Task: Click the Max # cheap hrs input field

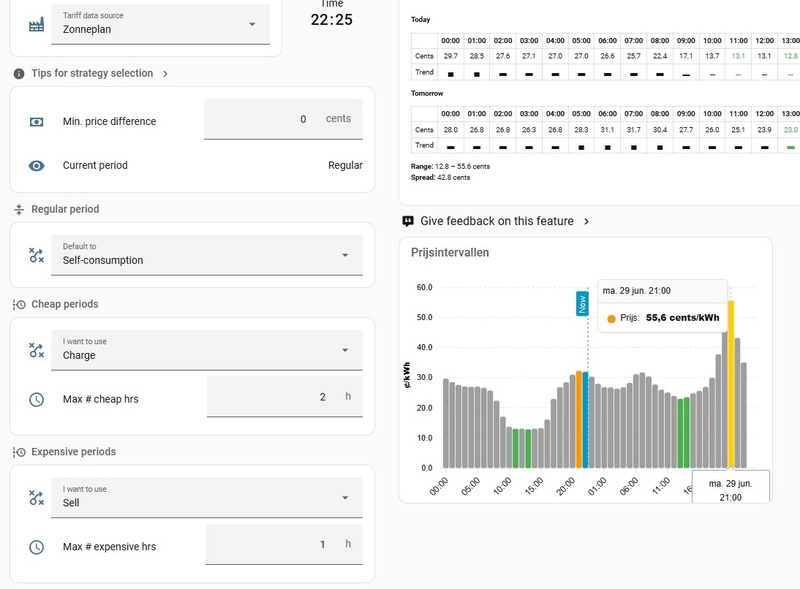Action: 285,397
